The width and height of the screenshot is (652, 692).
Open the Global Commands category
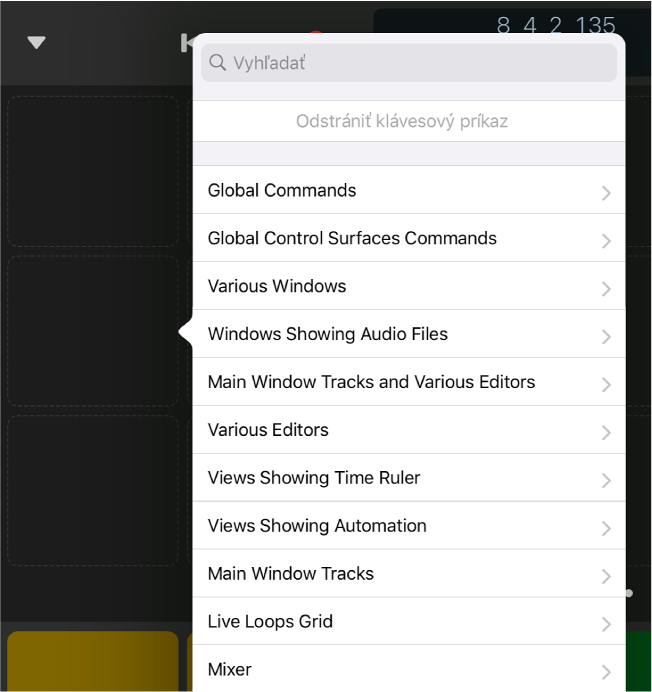click(282, 190)
